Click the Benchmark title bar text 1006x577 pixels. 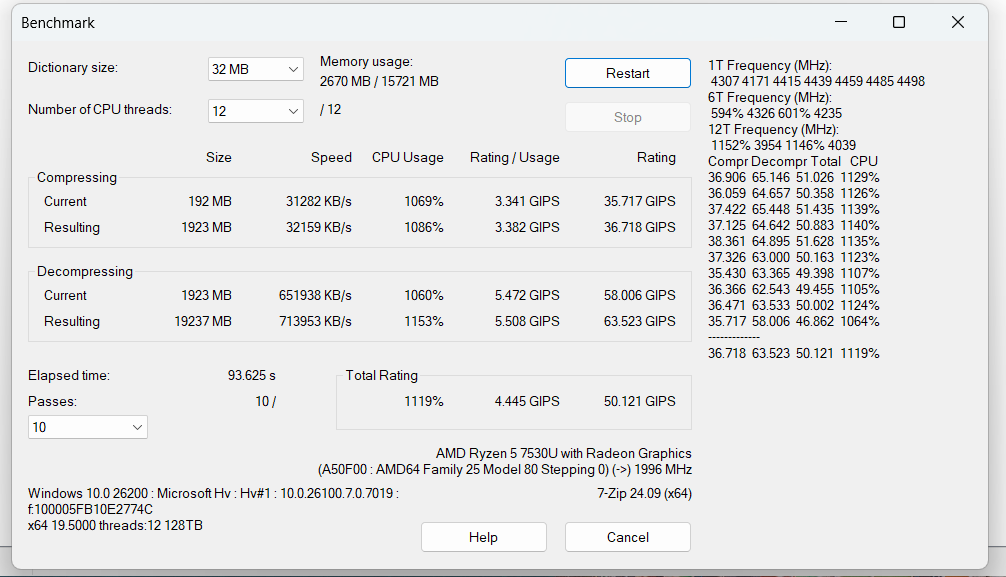[x=58, y=22]
